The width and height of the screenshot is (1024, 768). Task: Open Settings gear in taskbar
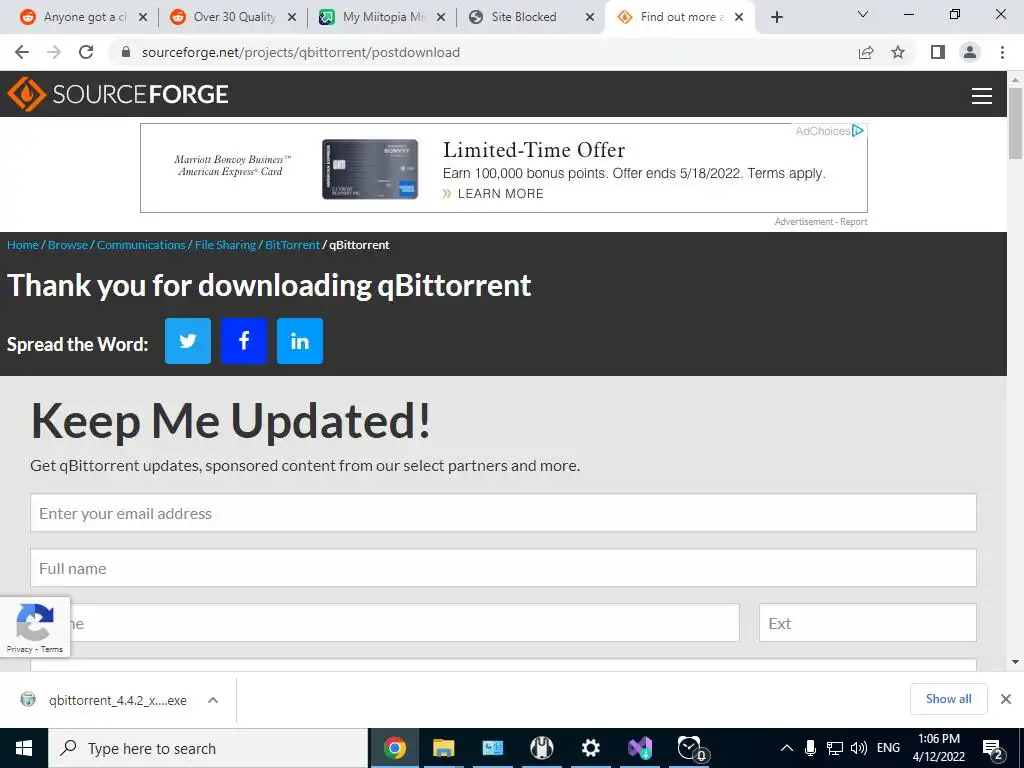[x=590, y=748]
